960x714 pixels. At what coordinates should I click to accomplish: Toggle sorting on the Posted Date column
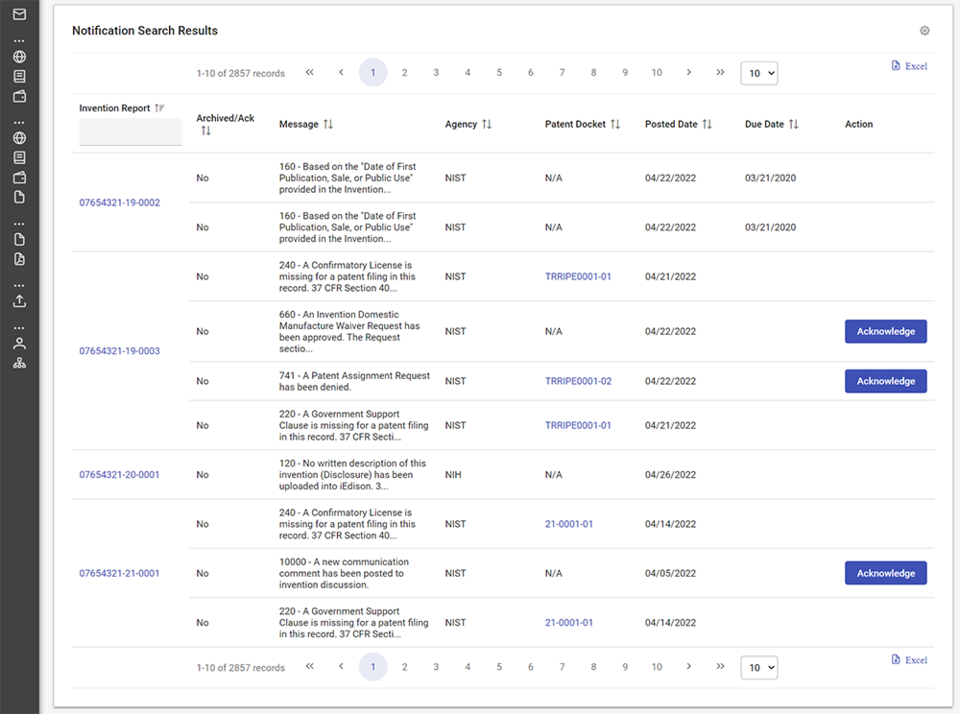(708, 124)
